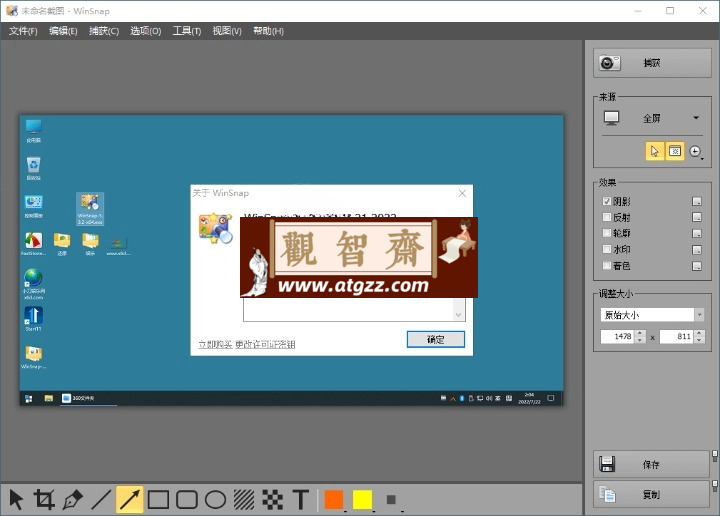Click the 捕获 capture button with camera
This screenshot has height=516, width=720.
[x=652, y=63]
